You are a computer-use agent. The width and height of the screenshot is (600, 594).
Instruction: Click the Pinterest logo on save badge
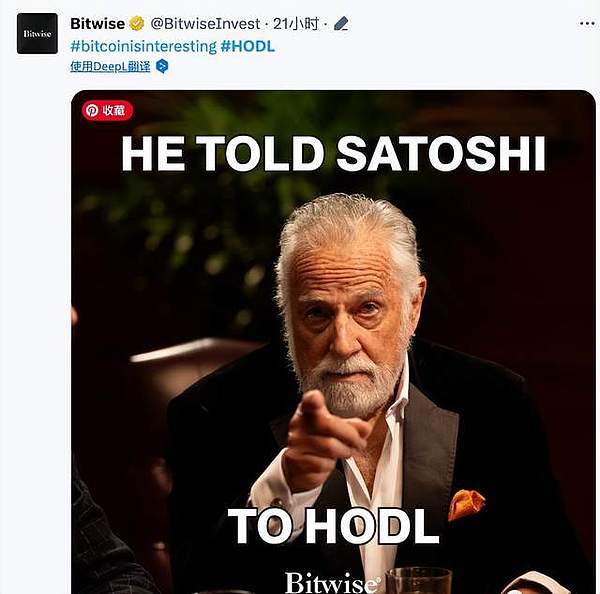click(x=92, y=111)
